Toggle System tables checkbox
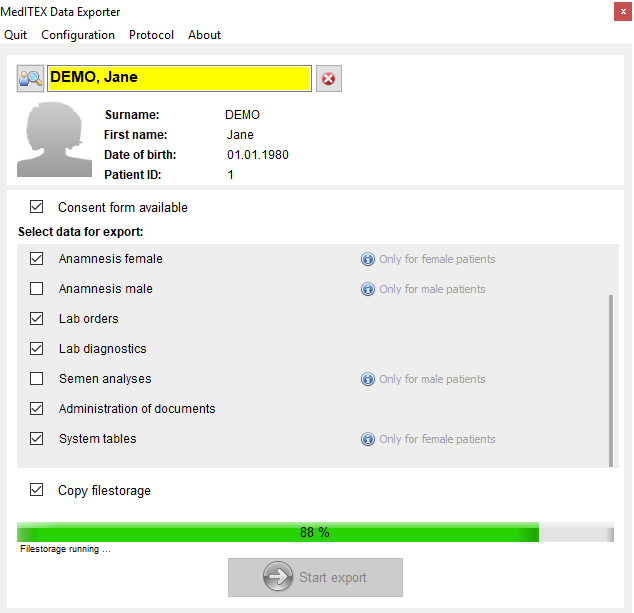 click(x=36, y=438)
